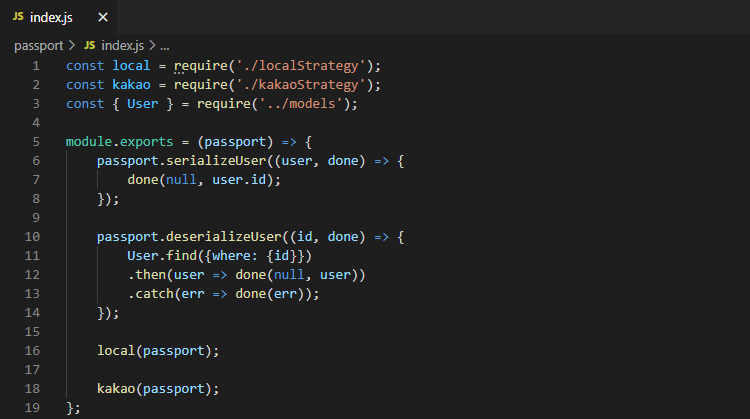
Task: Click 'require' with dotted underline on line 1
Action: pos(200,66)
